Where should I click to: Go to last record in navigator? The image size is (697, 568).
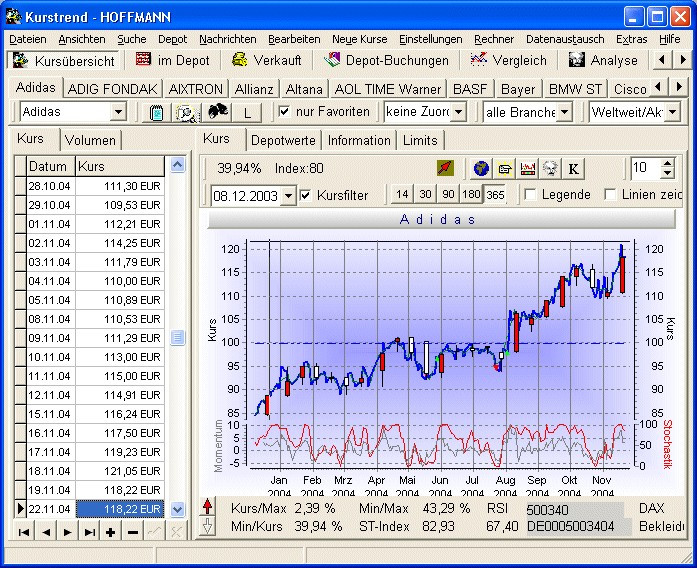89,532
